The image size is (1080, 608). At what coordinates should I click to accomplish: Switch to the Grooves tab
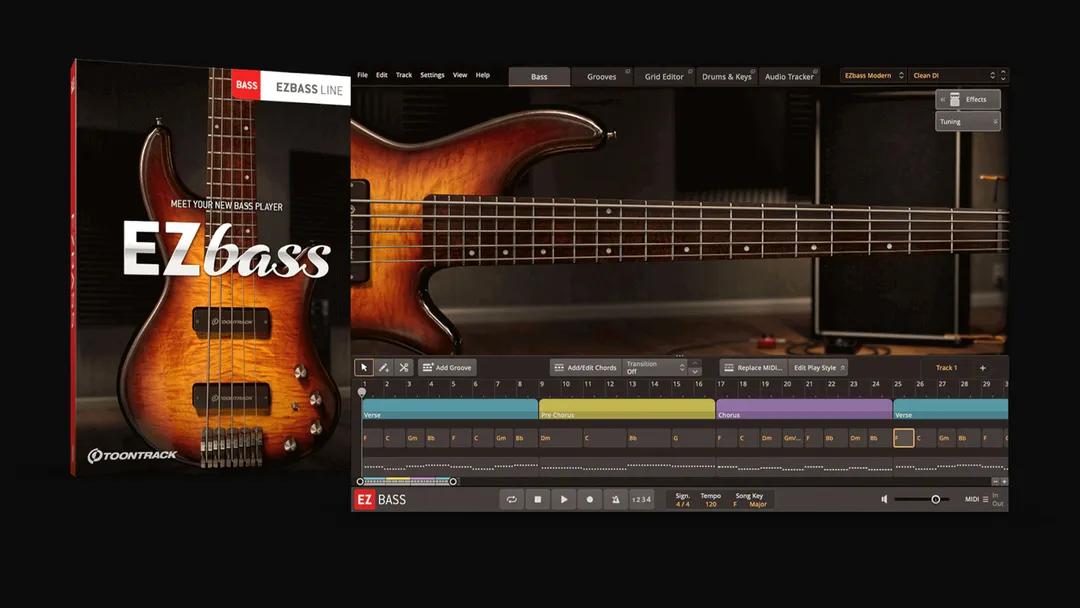[x=601, y=76]
